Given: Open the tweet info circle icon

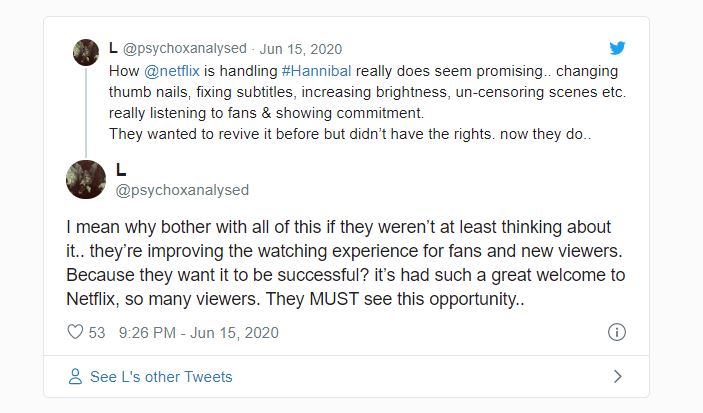Looking at the screenshot, I should coord(617,332).
